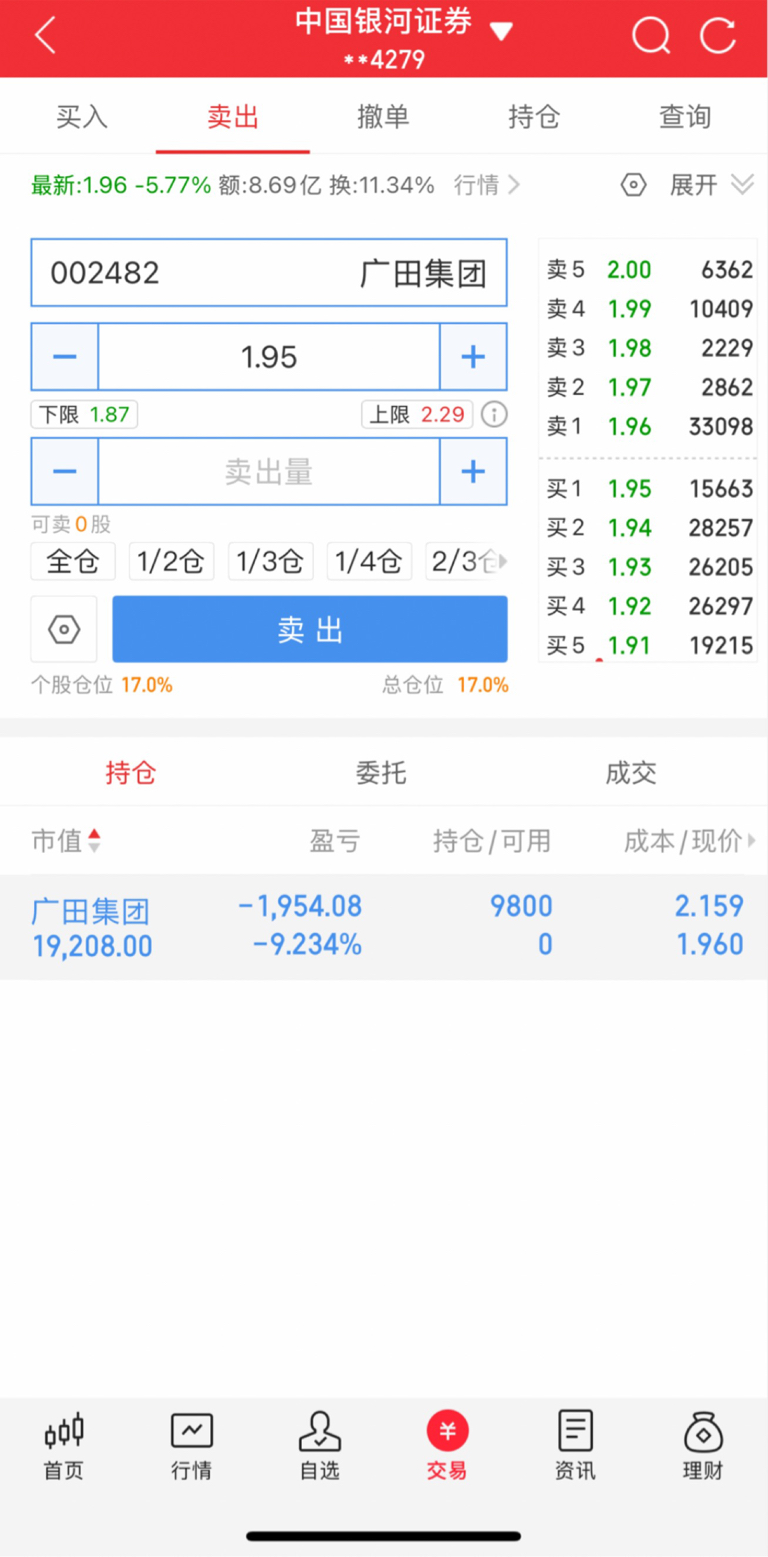Viewport: 768px width, 1557px height.
Task: Click the 总仓位 17.0% label
Action: tap(445, 685)
